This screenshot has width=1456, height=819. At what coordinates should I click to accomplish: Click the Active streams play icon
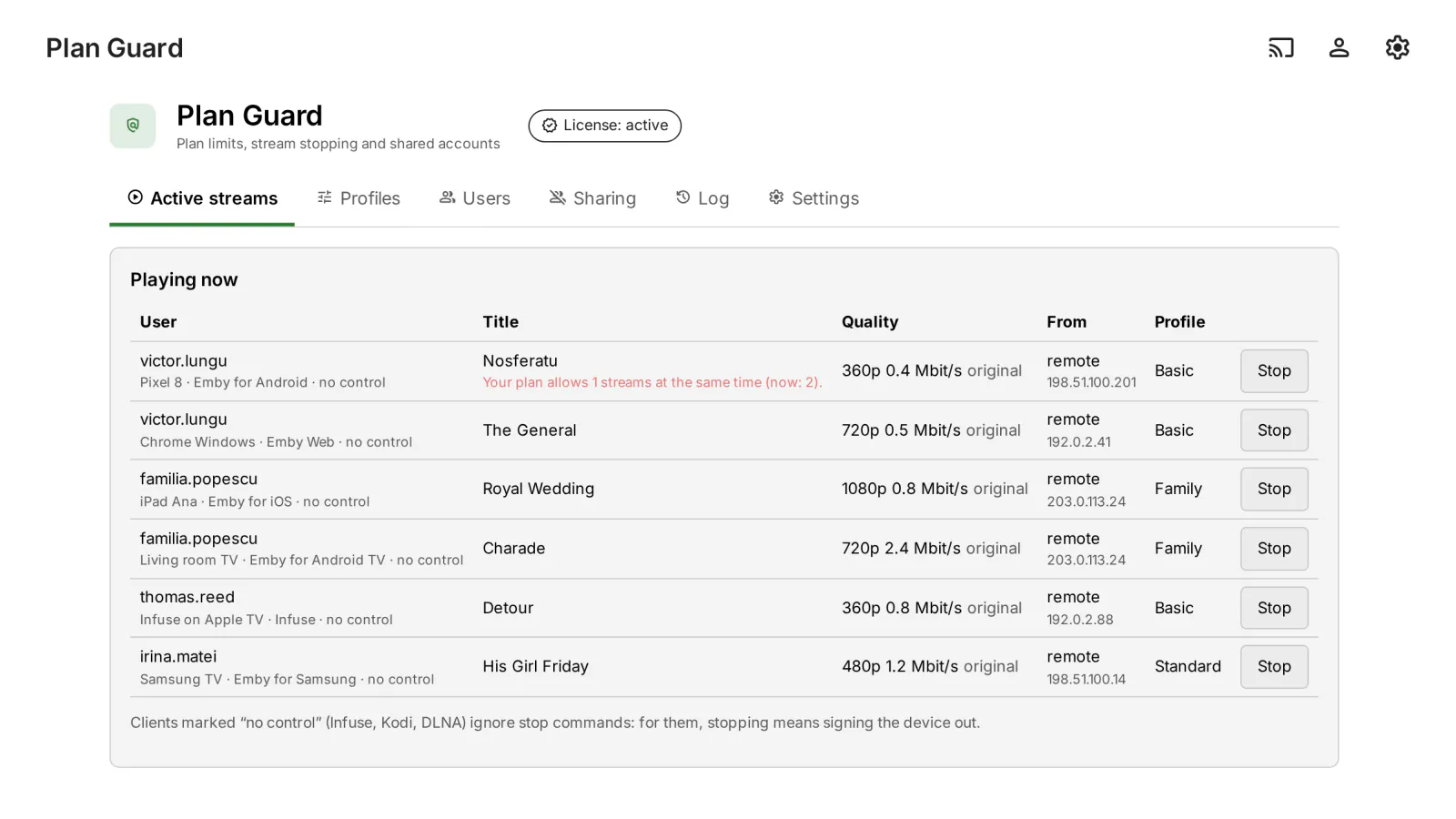(136, 197)
